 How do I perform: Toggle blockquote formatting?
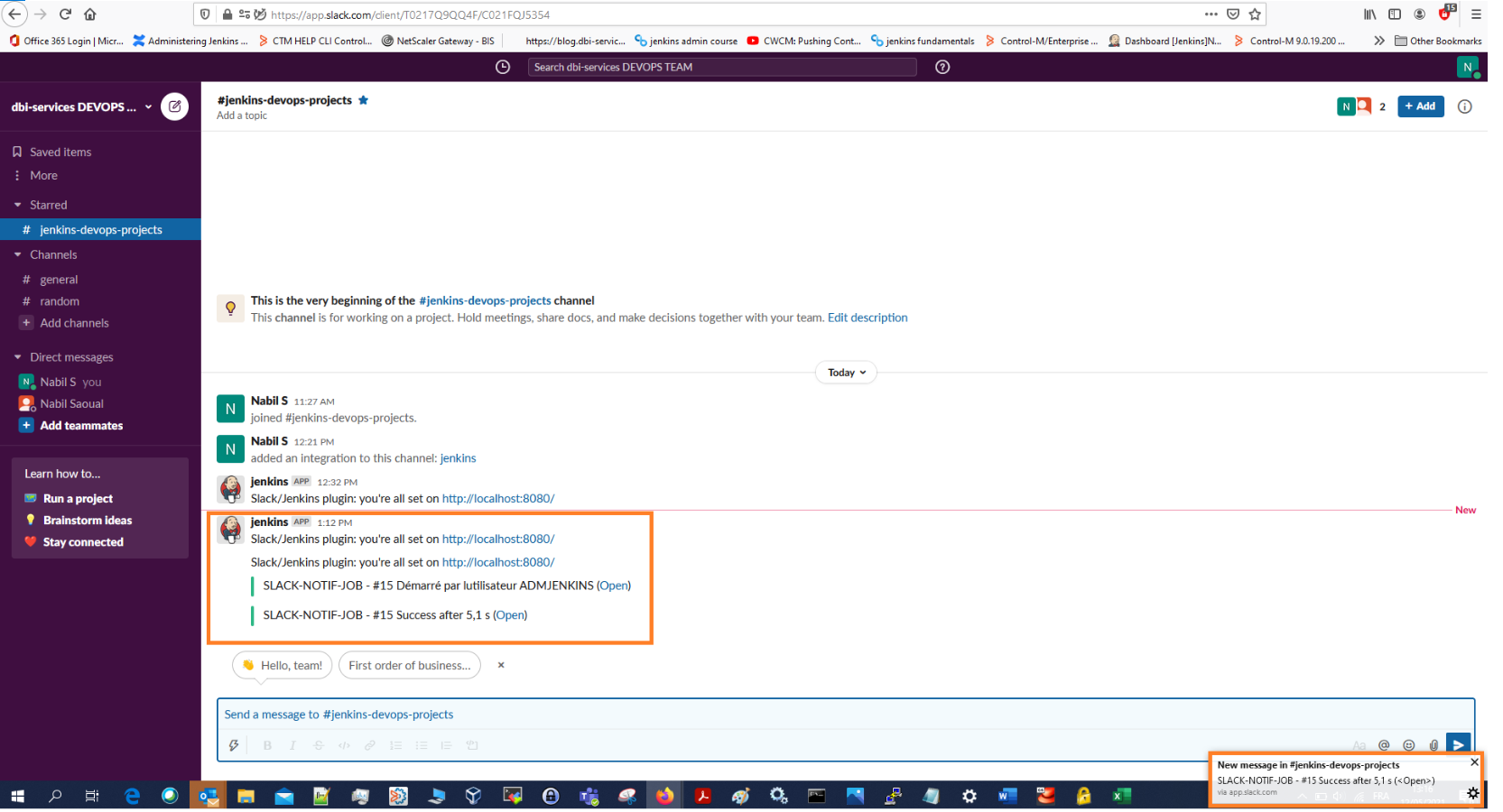[446, 745]
